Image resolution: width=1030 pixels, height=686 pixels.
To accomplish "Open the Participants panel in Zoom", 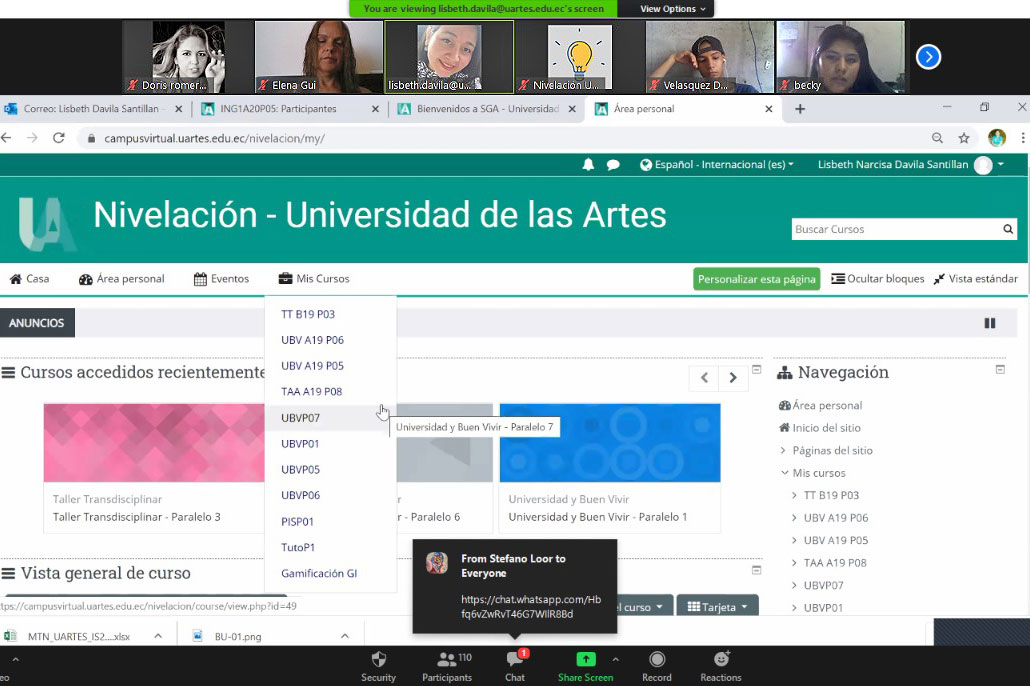I will point(446,660).
